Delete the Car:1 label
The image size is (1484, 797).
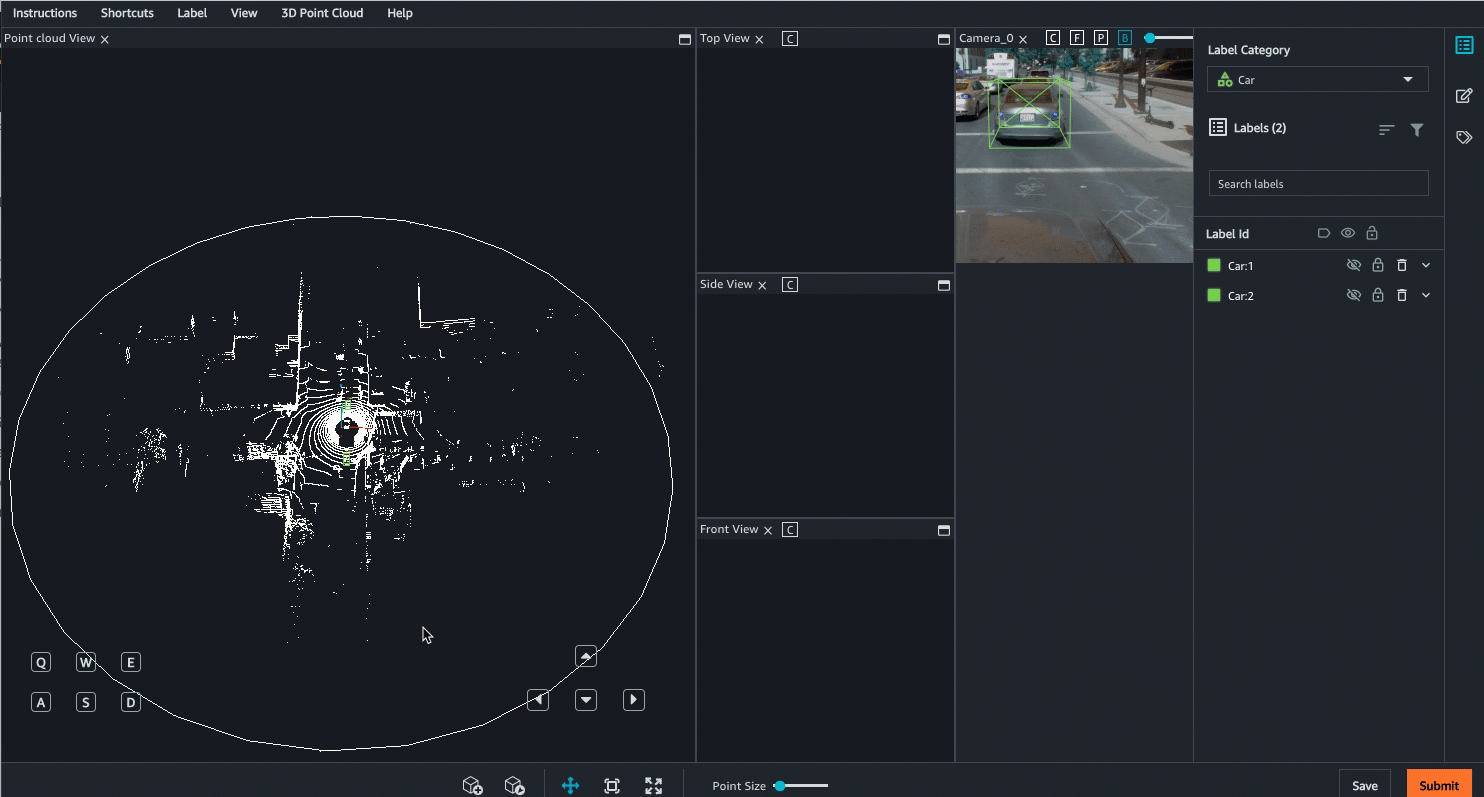(1401, 265)
